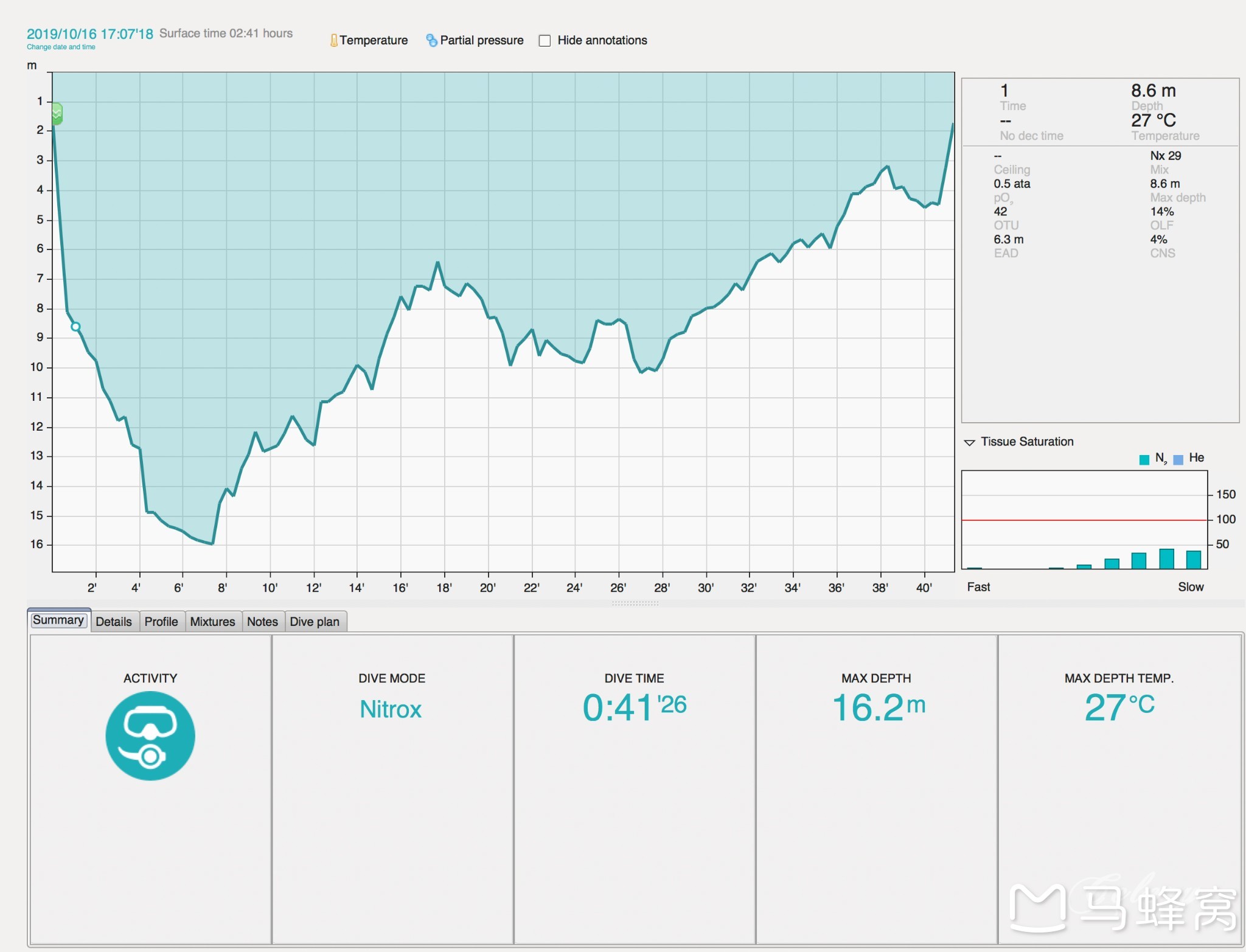
Task: Switch to the Profile tab
Action: pos(161,622)
